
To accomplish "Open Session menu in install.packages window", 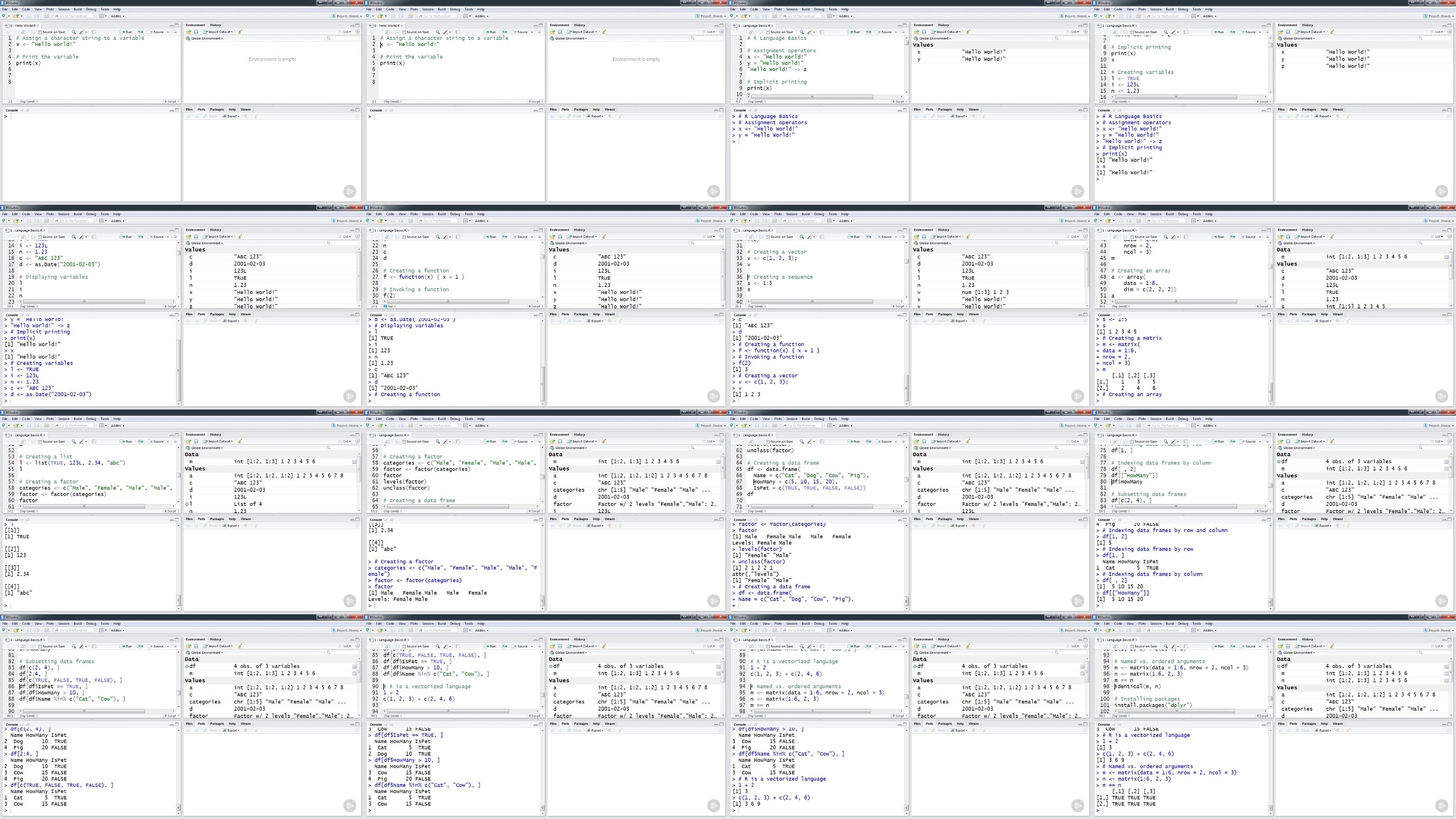I will pyautogui.click(x=1156, y=623).
